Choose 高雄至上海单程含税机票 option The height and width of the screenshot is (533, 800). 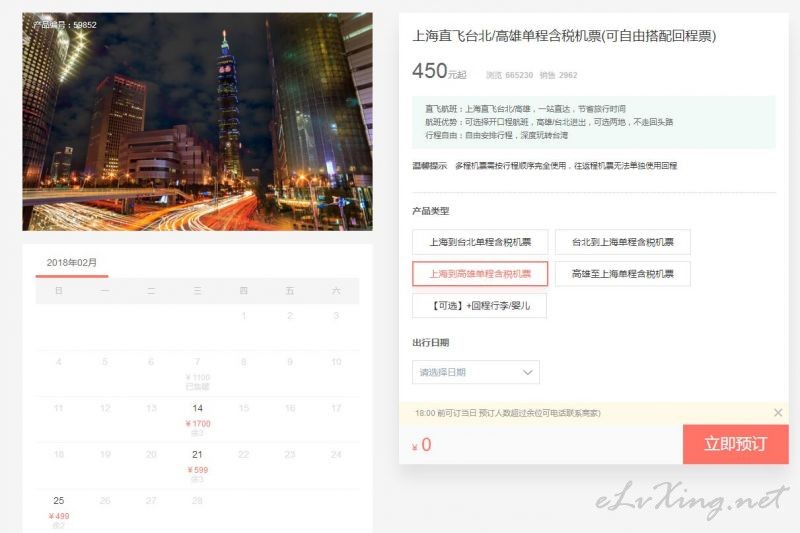coord(622,274)
